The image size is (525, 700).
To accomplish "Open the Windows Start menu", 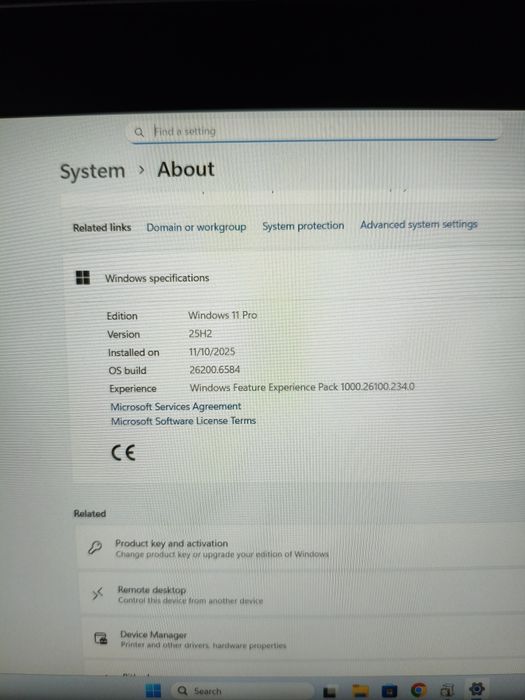I will [153, 691].
